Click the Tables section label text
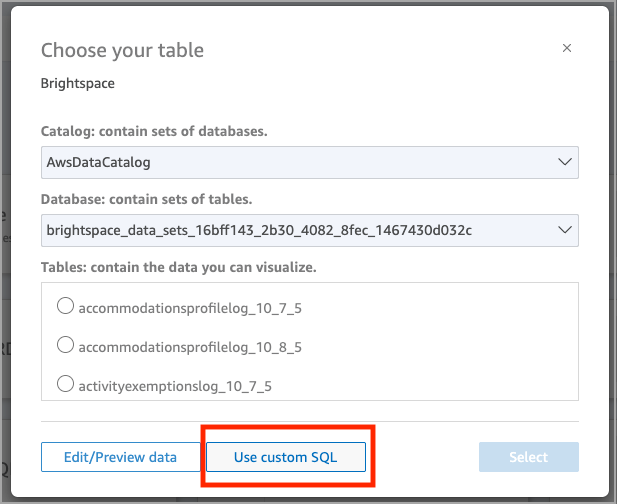The image size is (617, 504). click(x=180, y=267)
